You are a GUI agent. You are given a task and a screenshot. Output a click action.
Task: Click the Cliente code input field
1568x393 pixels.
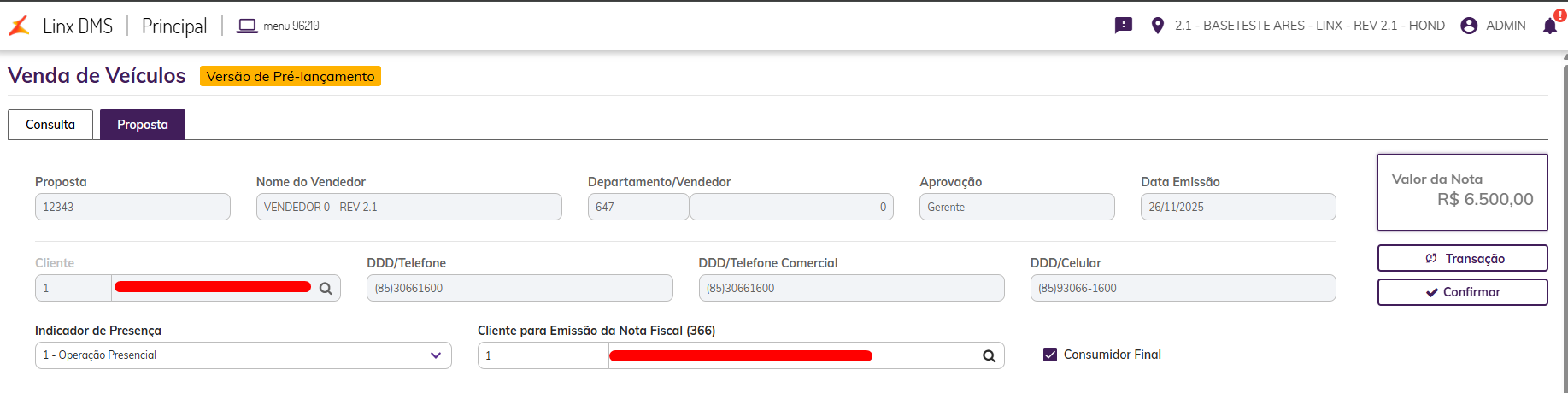(x=73, y=288)
